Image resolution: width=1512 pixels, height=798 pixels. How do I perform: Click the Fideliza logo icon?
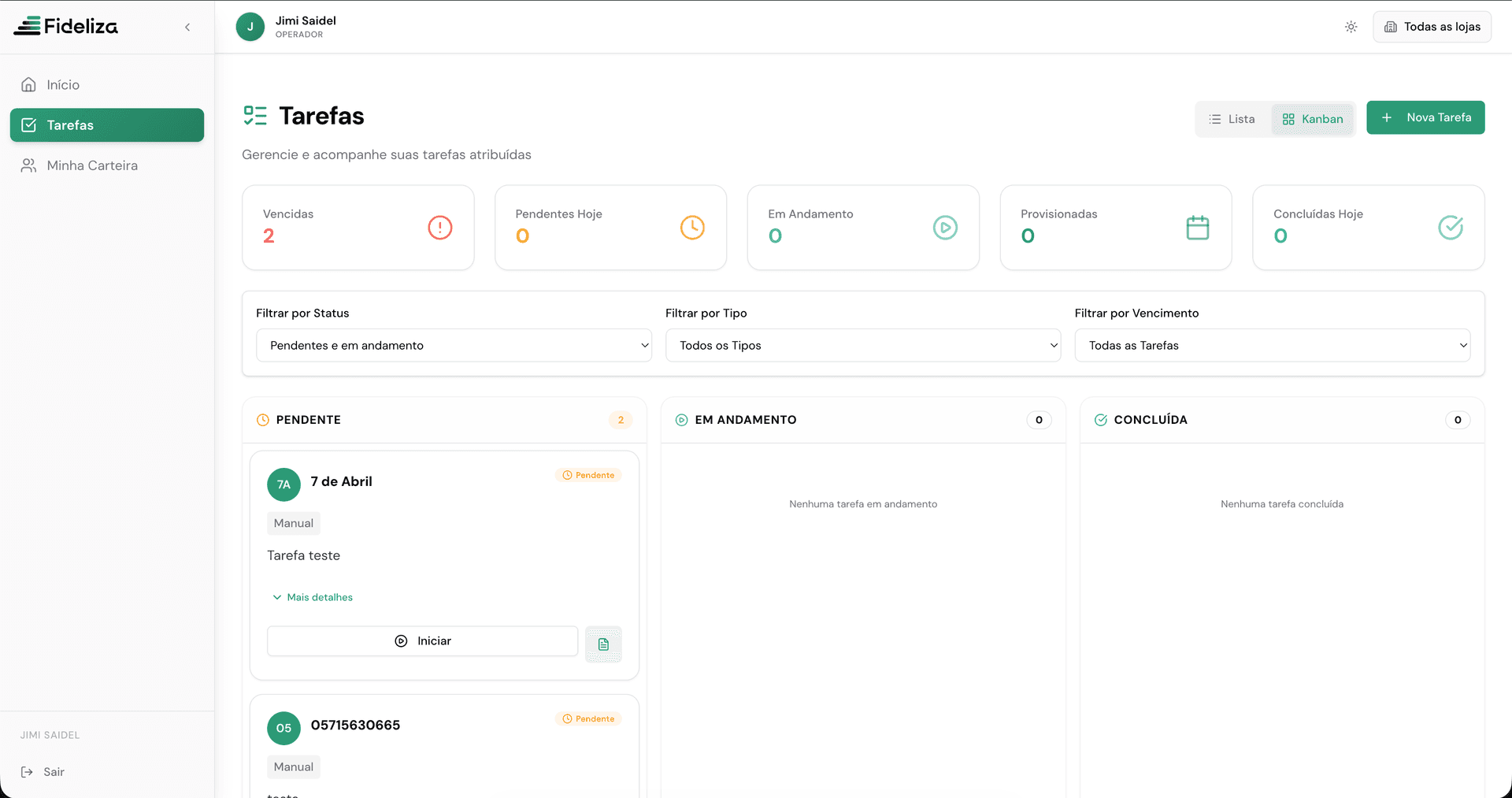[x=28, y=26]
